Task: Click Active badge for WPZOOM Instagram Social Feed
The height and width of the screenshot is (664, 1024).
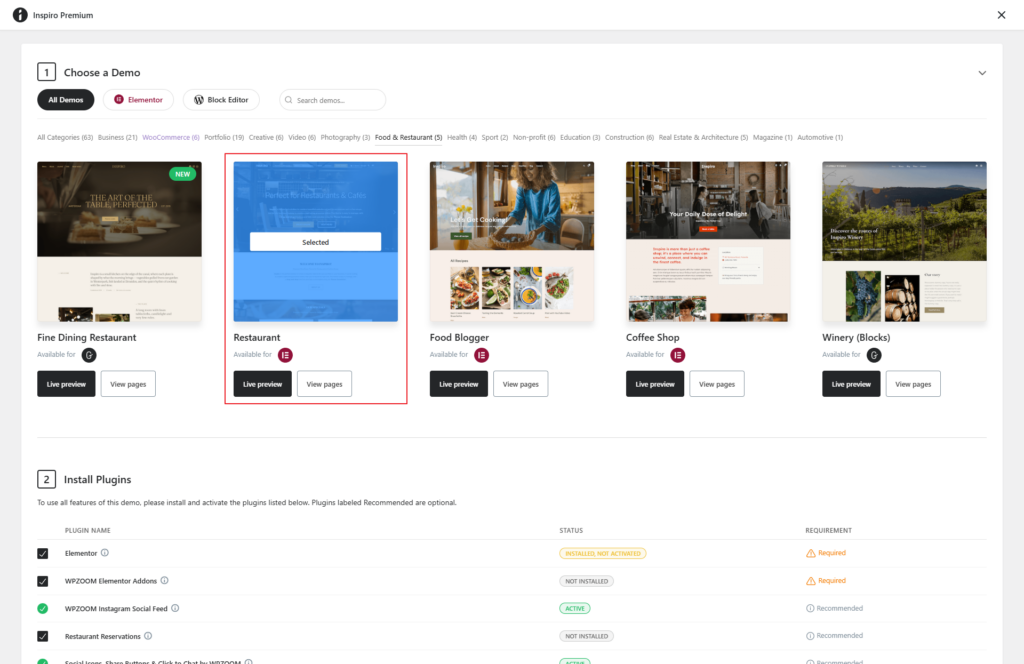Action: 575,609
